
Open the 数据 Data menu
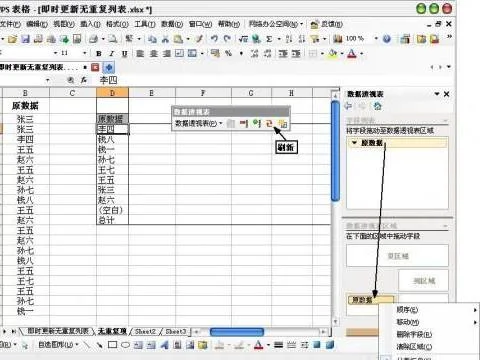(172, 24)
